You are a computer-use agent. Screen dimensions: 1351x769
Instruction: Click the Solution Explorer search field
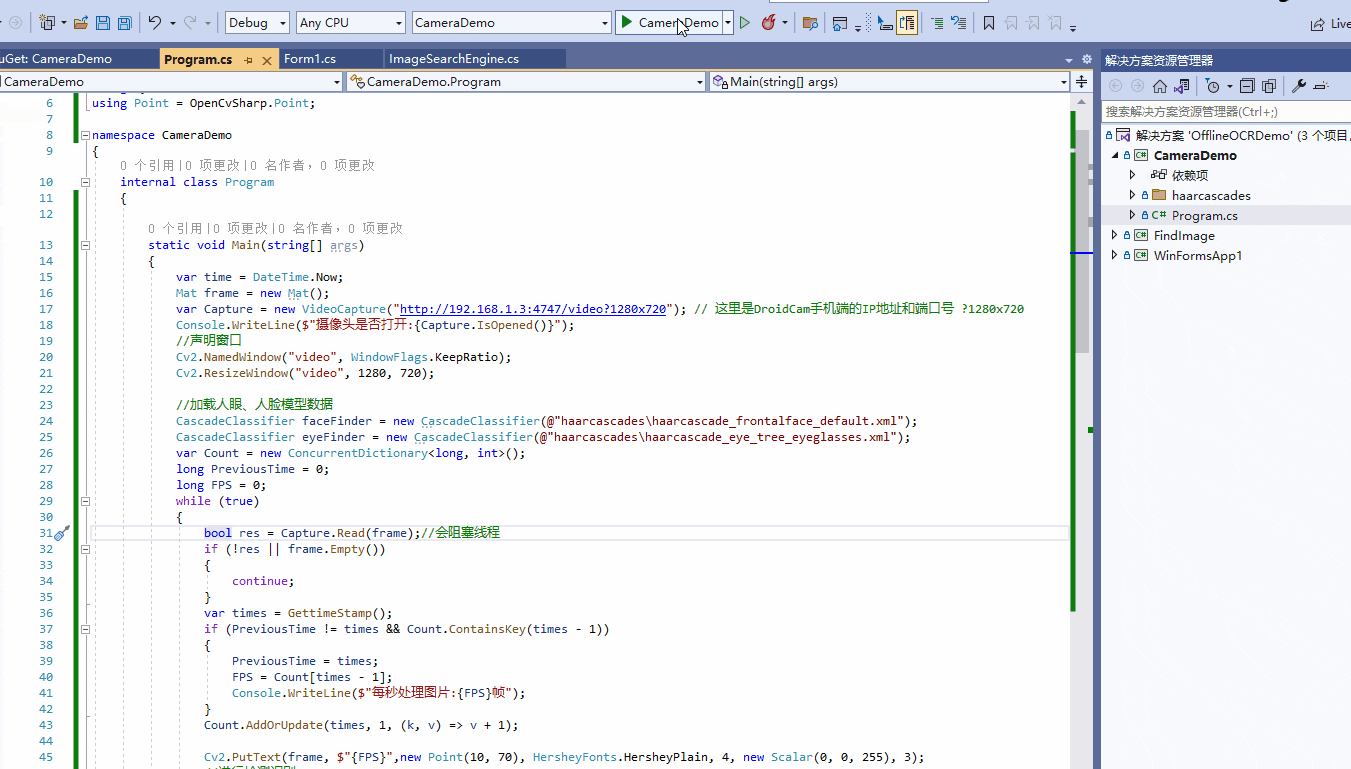1226,111
